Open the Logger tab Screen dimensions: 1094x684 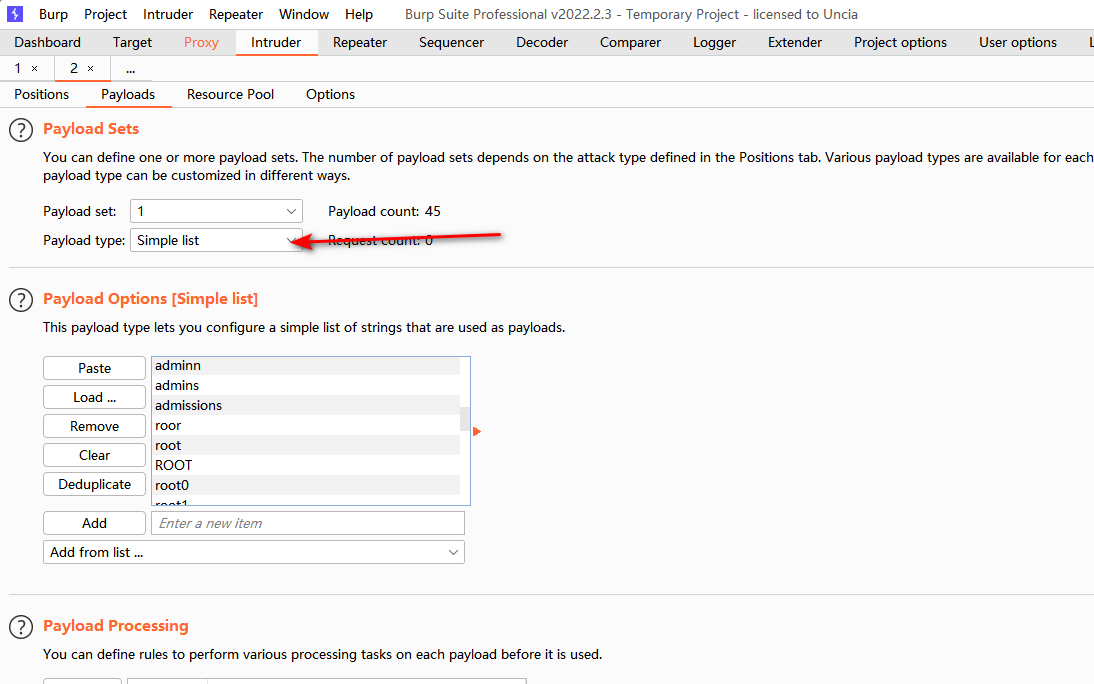click(x=714, y=42)
